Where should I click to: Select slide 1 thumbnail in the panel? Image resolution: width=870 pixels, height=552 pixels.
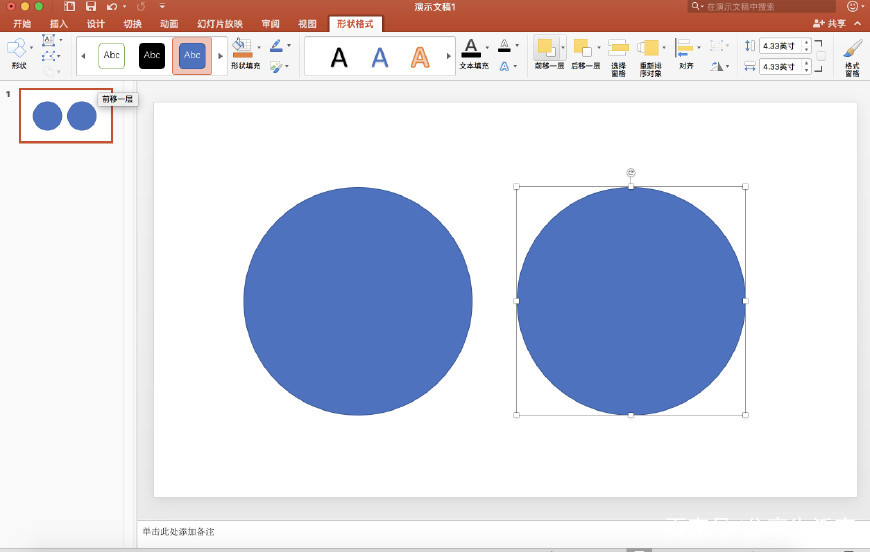pos(66,116)
